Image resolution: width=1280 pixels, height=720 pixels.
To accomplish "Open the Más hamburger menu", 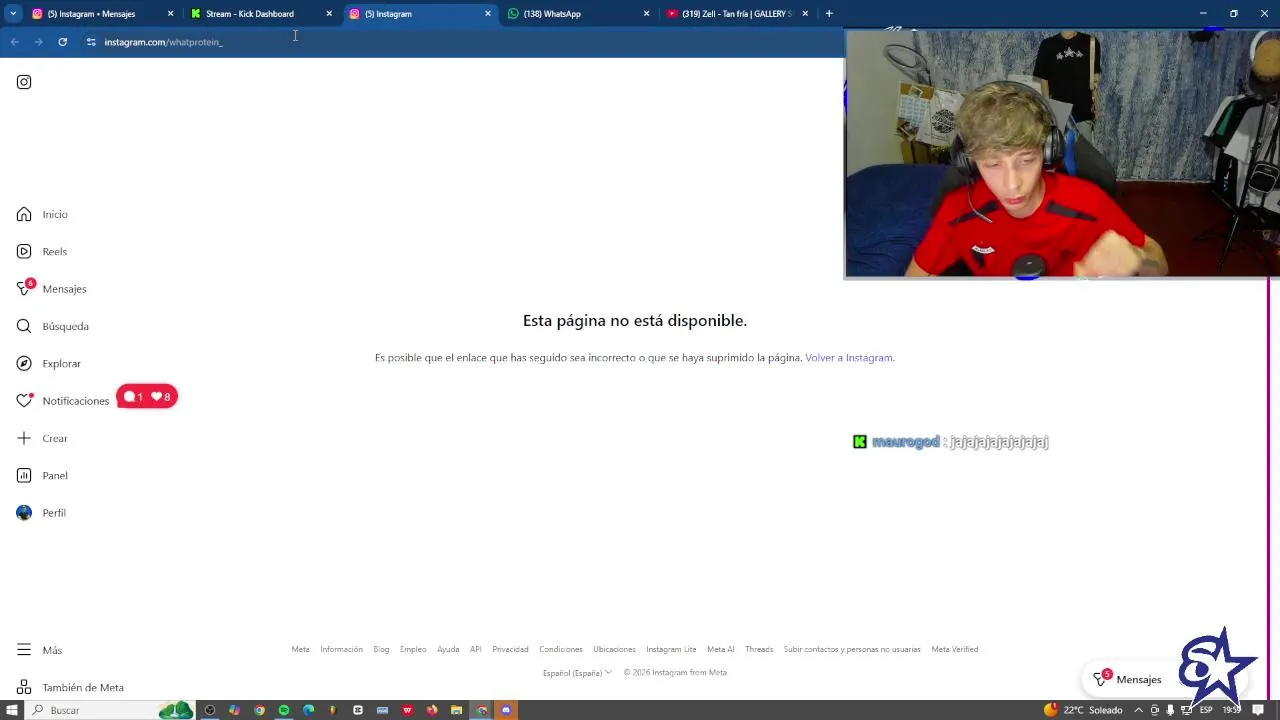I will 39,650.
